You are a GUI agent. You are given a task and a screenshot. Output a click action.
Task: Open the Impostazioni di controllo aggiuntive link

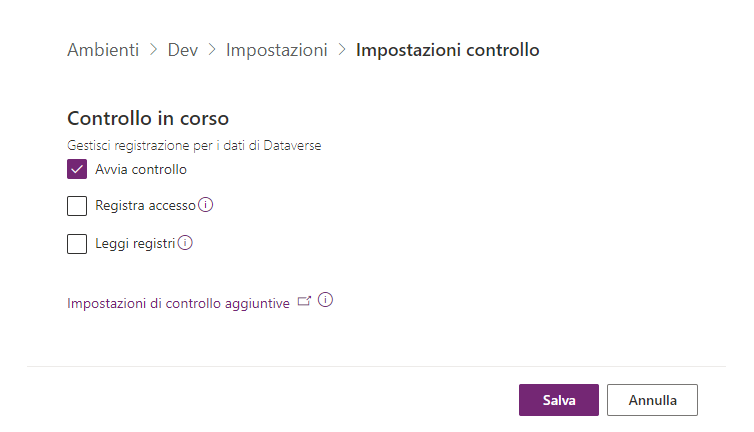pyautogui.click(x=178, y=302)
